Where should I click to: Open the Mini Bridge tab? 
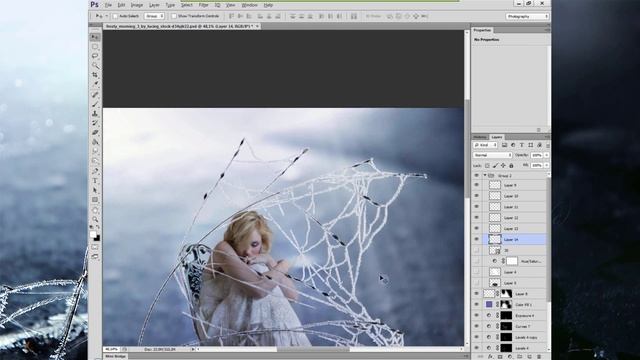(x=116, y=356)
